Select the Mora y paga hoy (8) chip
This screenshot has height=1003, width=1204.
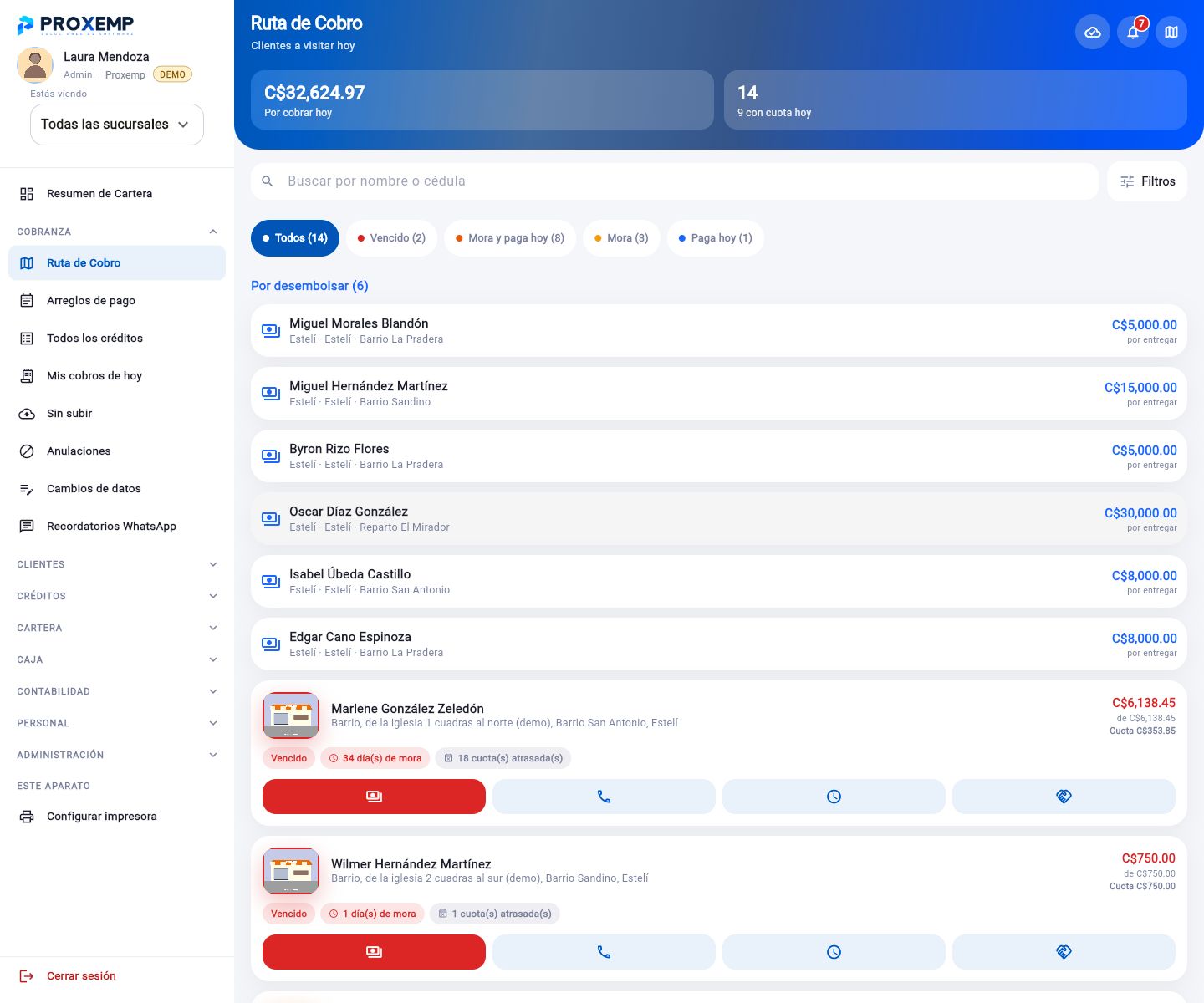click(510, 238)
